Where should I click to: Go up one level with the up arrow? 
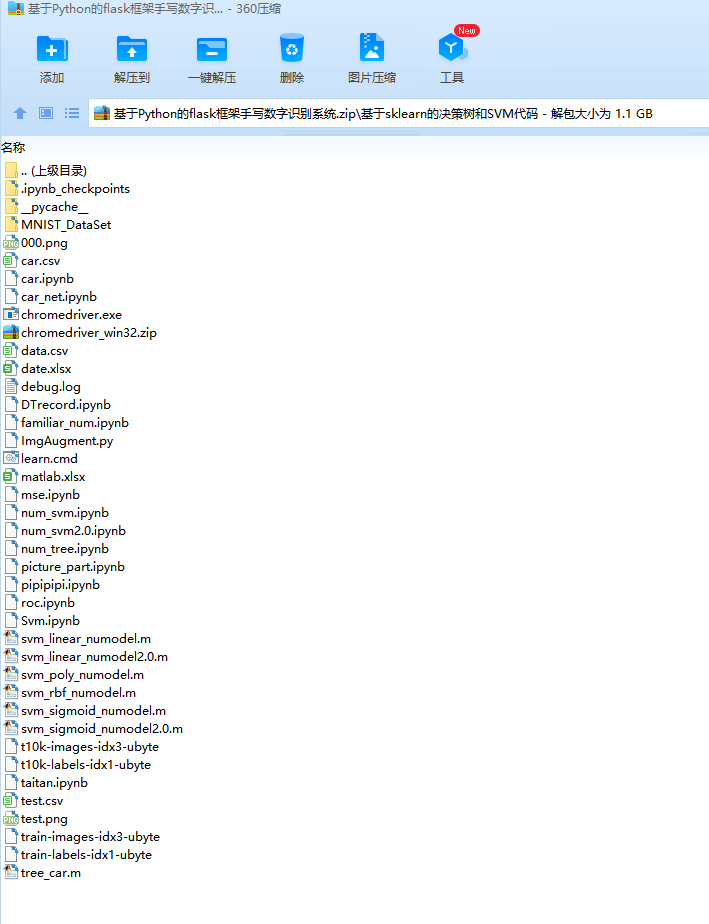tap(20, 113)
